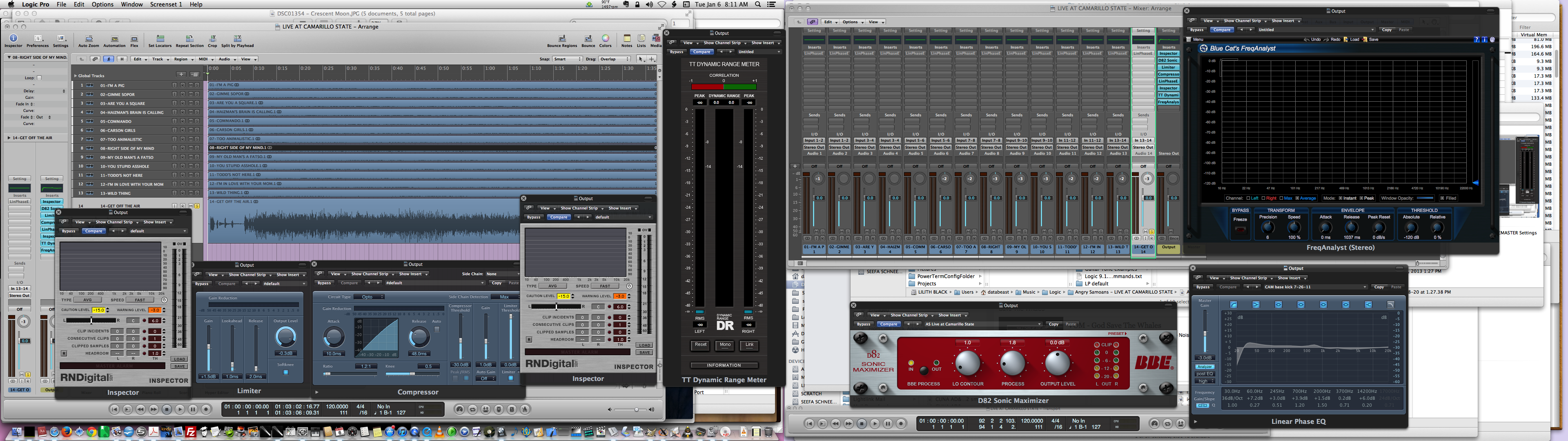Screen dimensions: 1568x441
Task: Open the Circuit Type Opto dropdown
Action: pyautogui.click(x=370, y=296)
